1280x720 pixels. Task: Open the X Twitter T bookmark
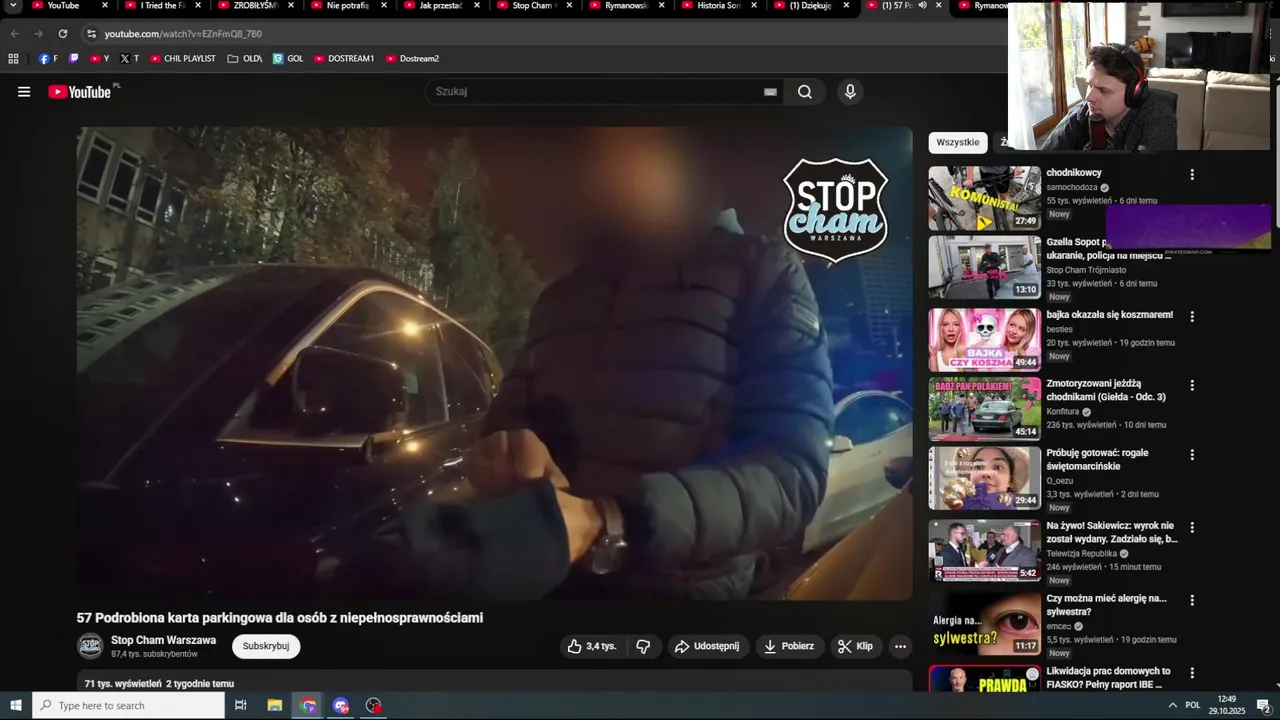[130, 59]
